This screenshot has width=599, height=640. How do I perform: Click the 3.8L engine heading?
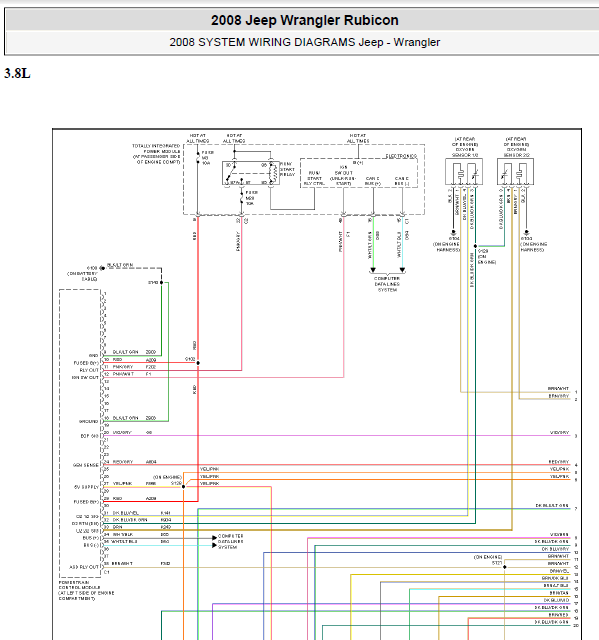[17, 73]
